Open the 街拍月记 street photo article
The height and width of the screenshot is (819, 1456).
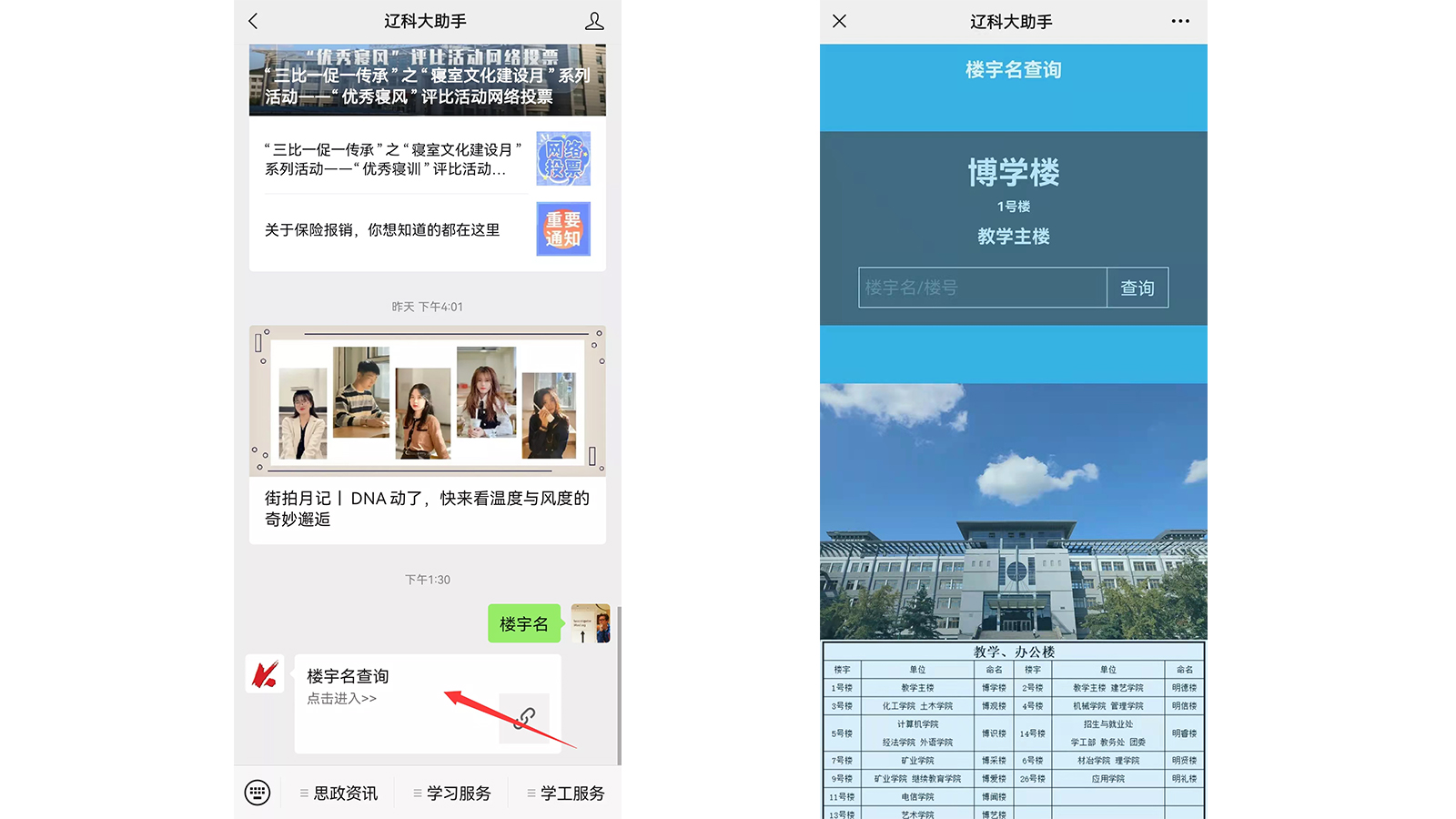click(x=427, y=509)
